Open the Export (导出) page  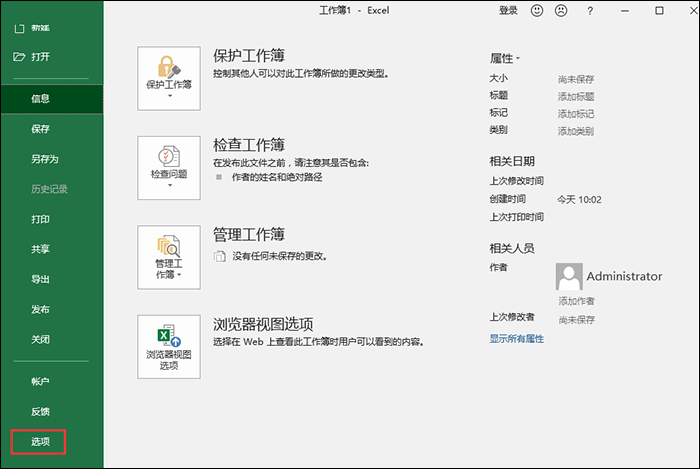[x=40, y=279]
